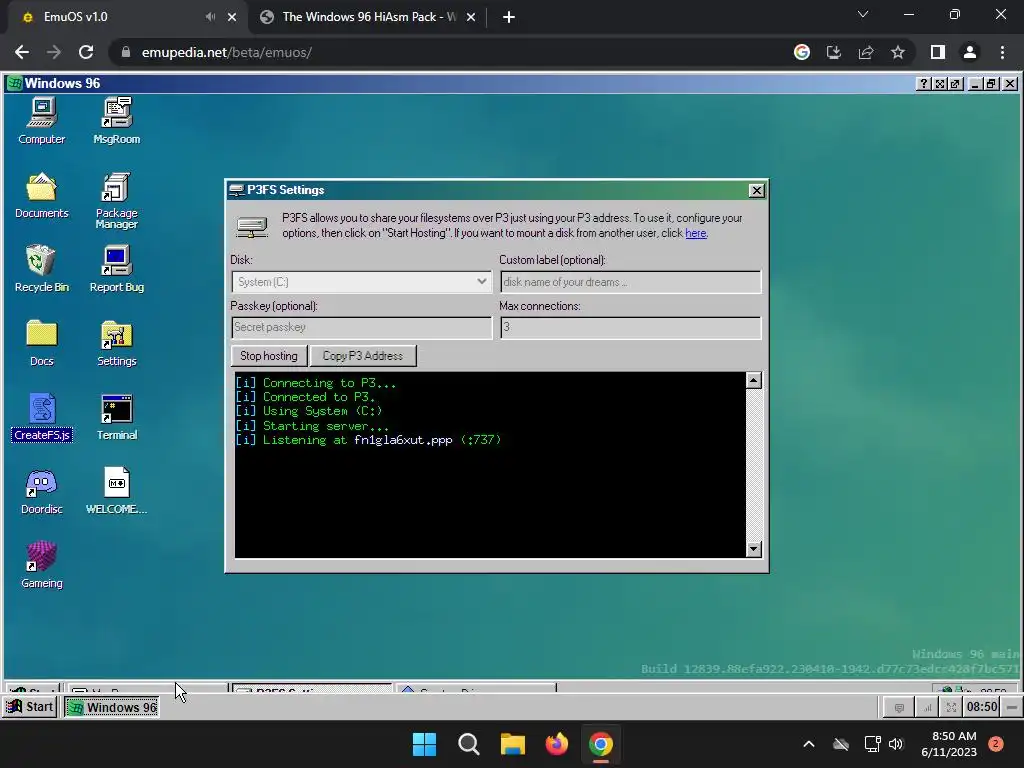Toggle Chrome side panel icon
The image size is (1024, 768).
(x=938, y=52)
